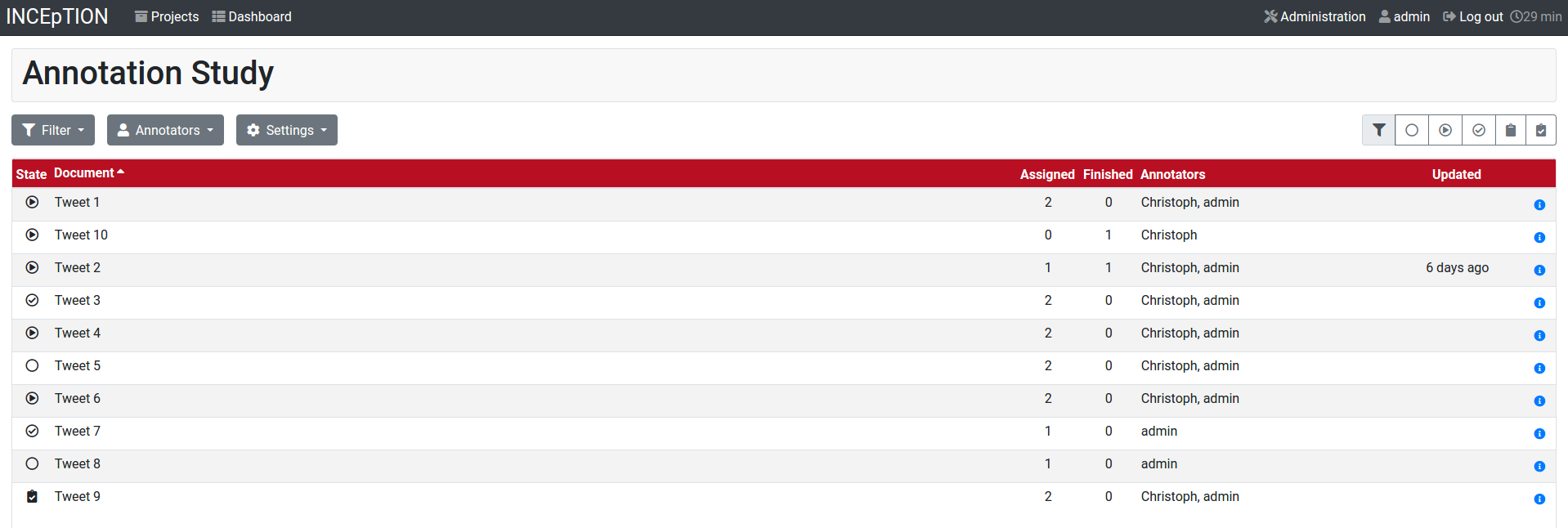The width and height of the screenshot is (1568, 528).
Task: Open the Dashboard menu item
Action: (252, 16)
